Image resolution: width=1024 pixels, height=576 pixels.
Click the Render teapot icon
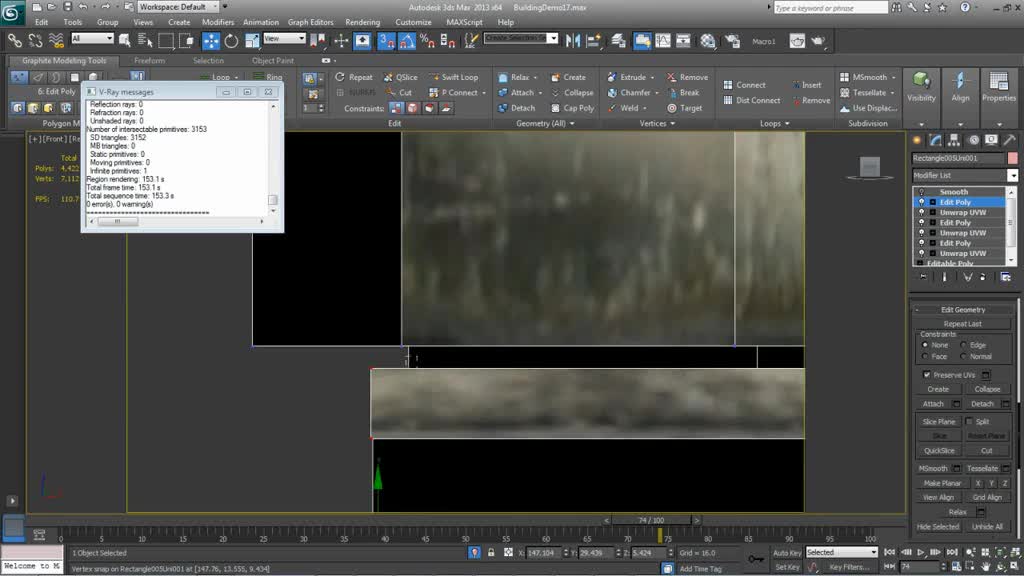click(x=818, y=41)
